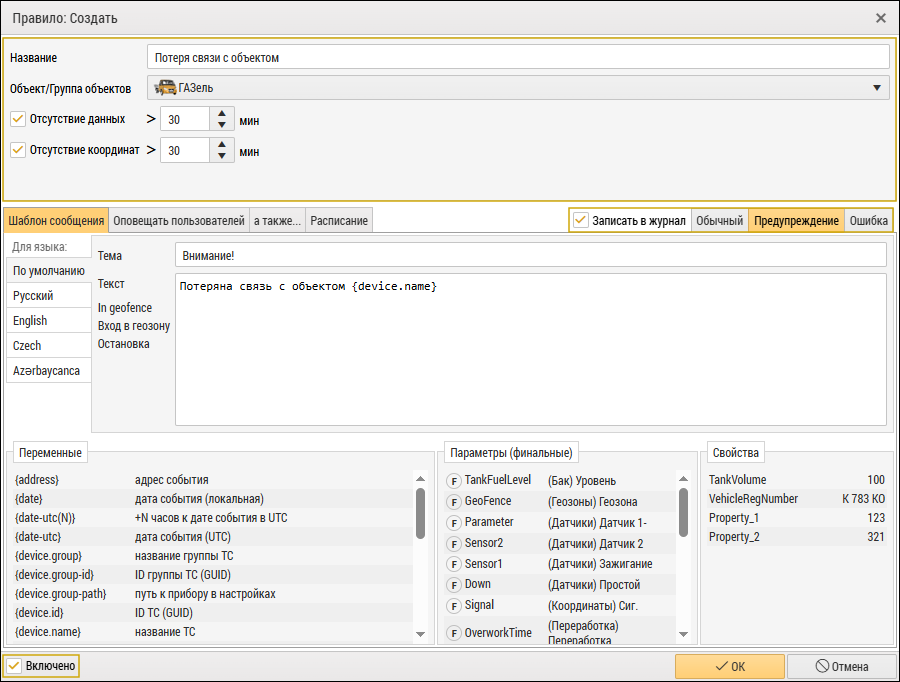The image size is (900, 682).
Task: Click the F icon next to Sensor1
Action: tap(453, 565)
